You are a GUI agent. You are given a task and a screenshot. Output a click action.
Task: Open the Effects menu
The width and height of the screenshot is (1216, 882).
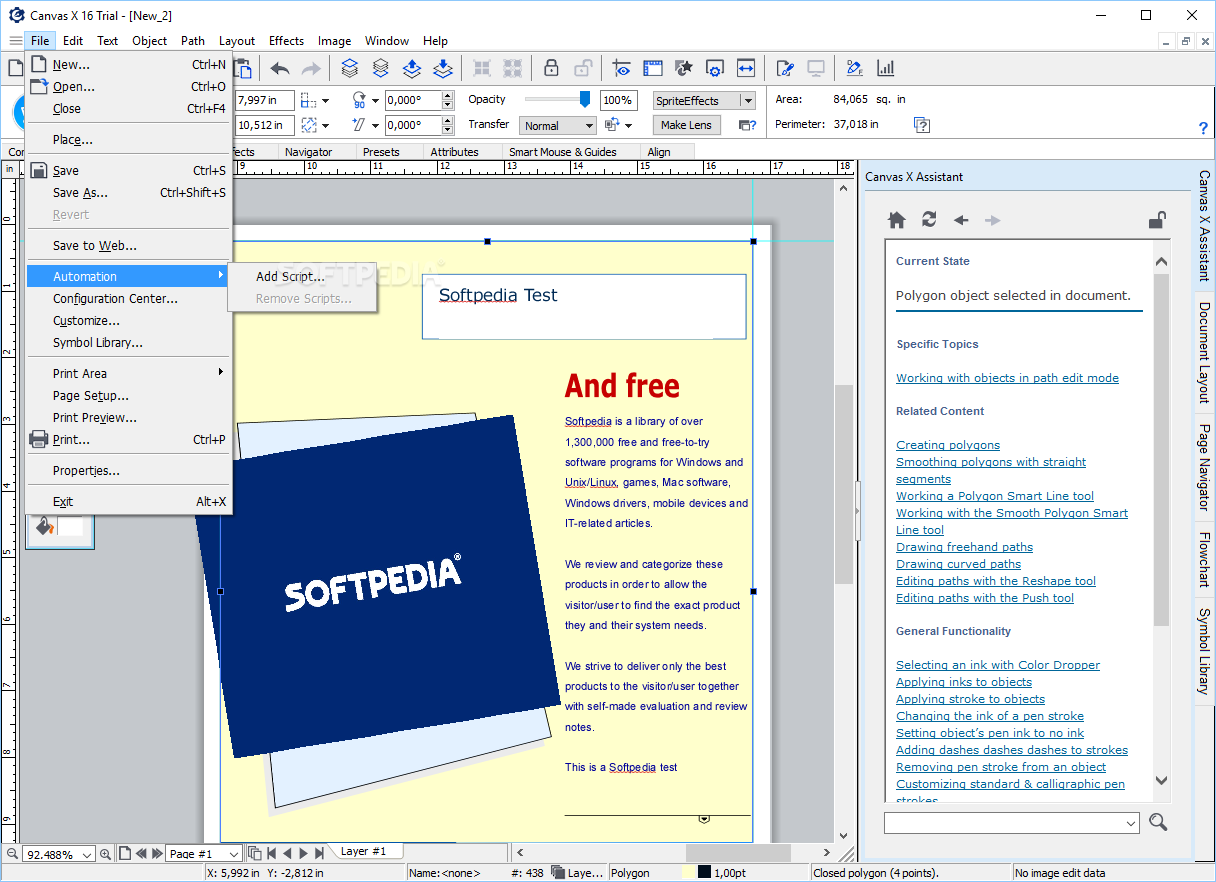click(286, 41)
